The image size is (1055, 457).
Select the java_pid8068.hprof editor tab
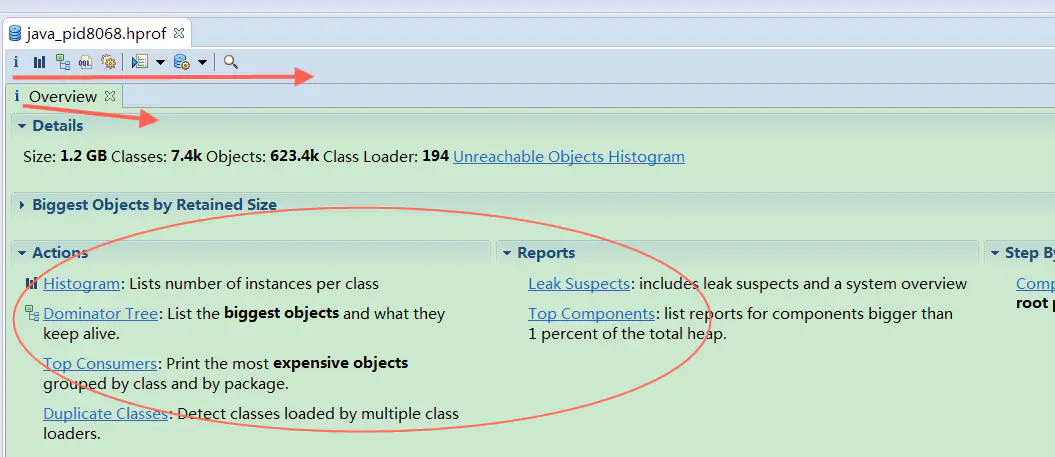click(96, 32)
